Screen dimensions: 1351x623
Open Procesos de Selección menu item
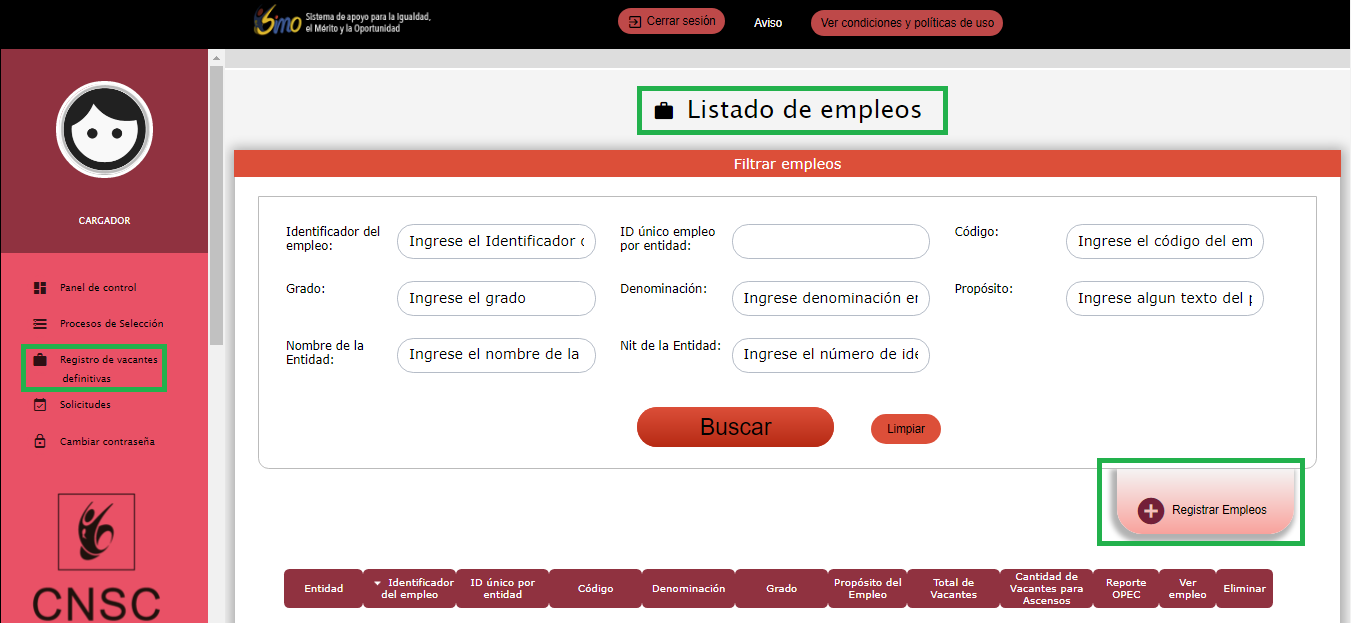coord(111,324)
